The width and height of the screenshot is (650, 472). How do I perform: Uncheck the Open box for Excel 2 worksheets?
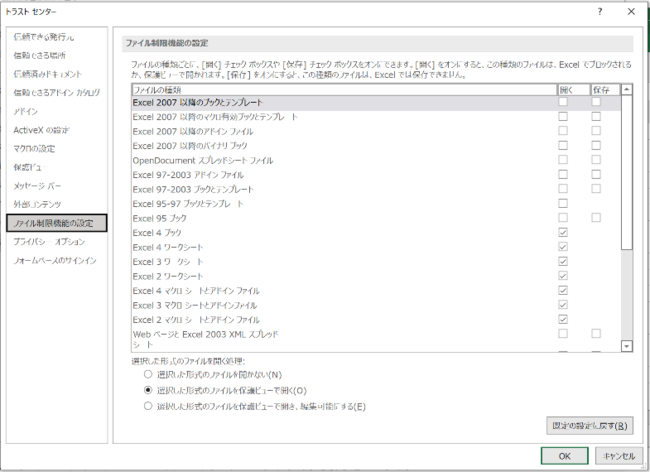(x=563, y=276)
